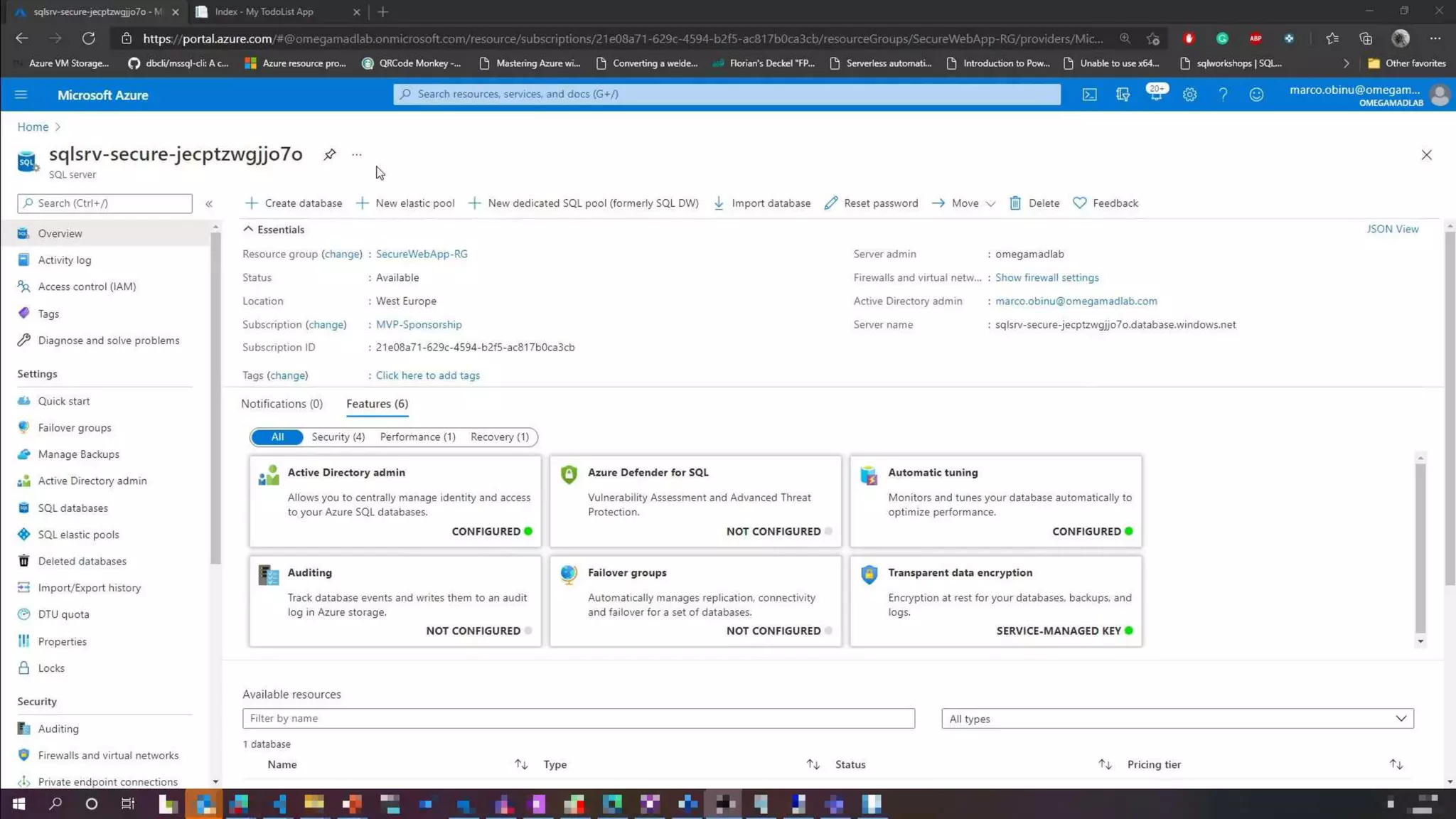Click the Reset password pencil icon

click(x=830, y=203)
